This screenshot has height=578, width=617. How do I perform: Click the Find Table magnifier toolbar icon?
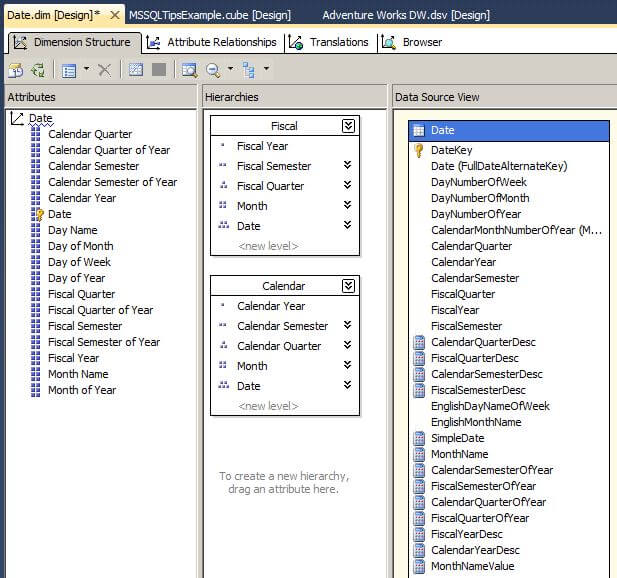coord(189,70)
